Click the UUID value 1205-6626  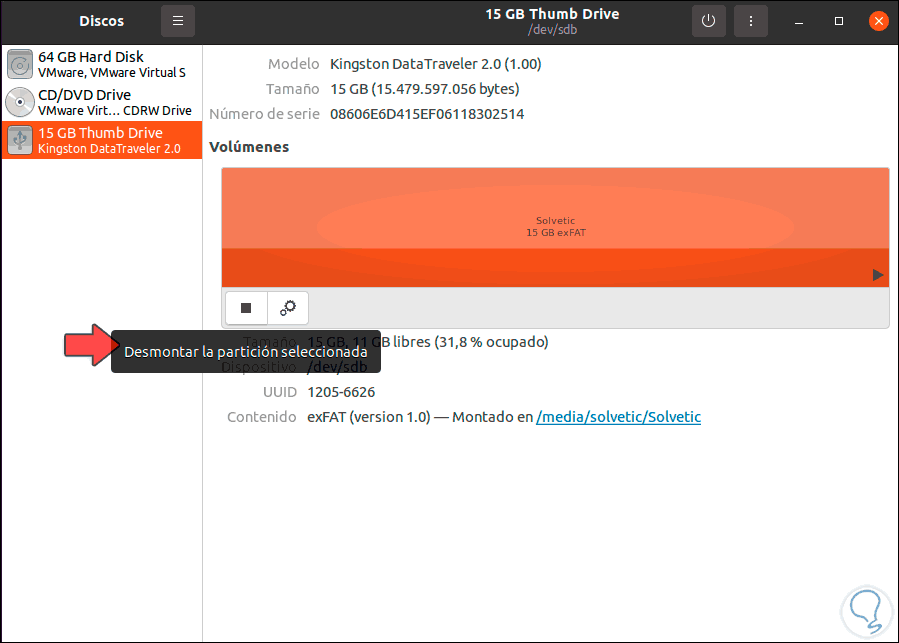(x=341, y=392)
